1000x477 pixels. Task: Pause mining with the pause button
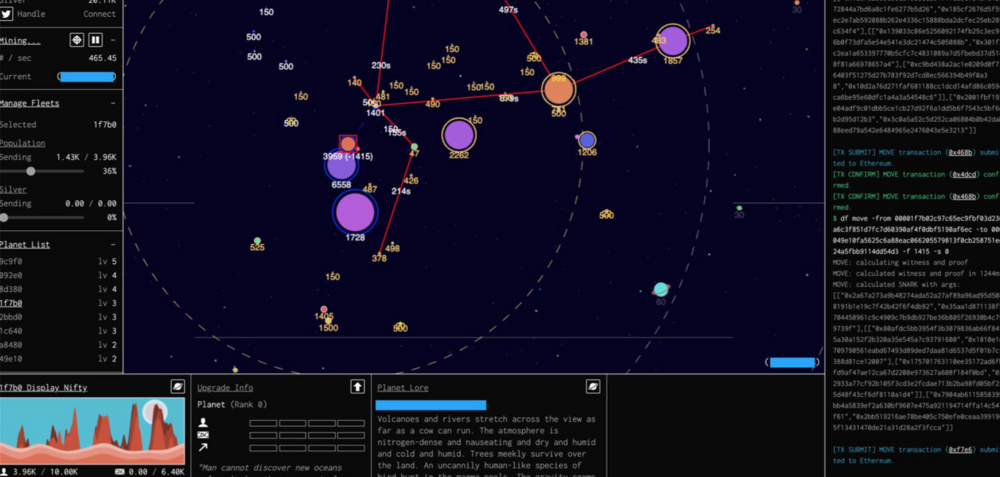[95, 40]
